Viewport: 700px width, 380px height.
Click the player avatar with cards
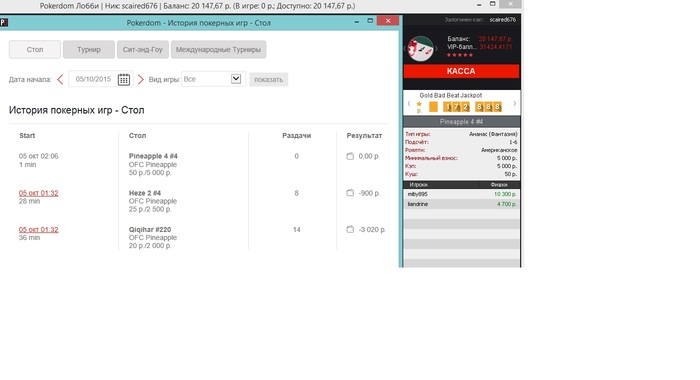421,48
